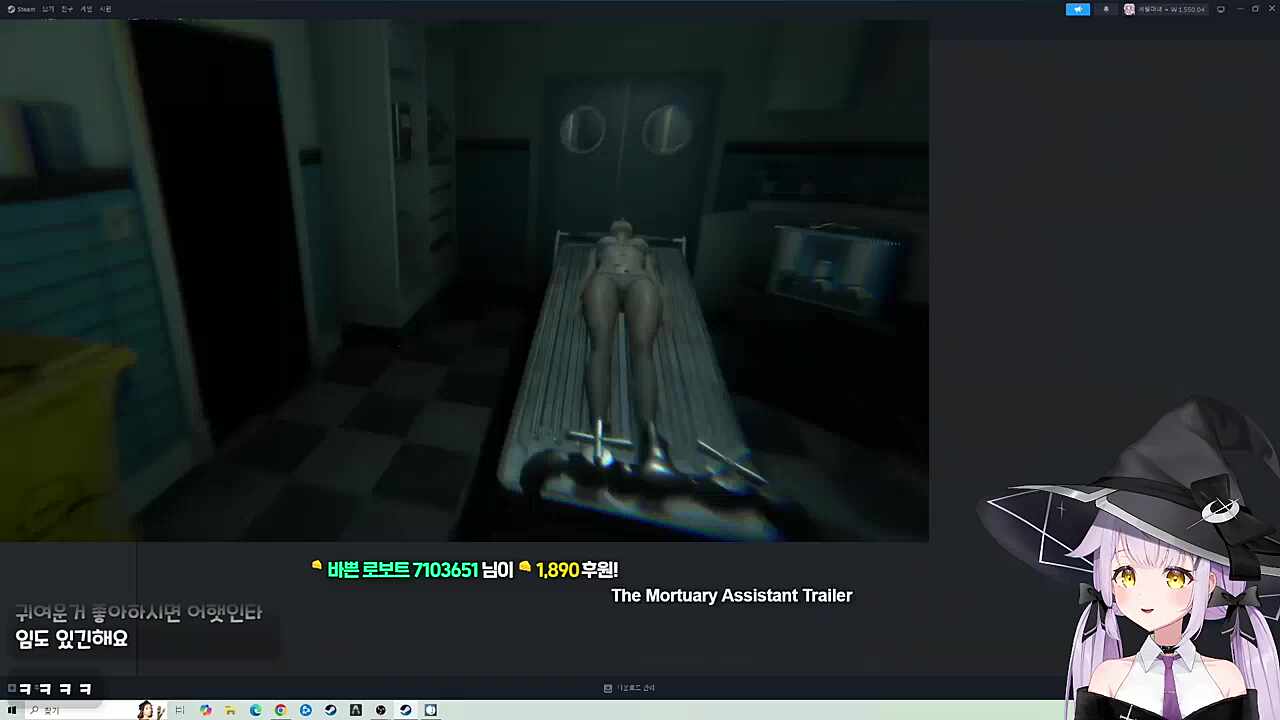This screenshot has width=1280, height=720.
Task: Switch Steam to Big Picture mode
Action: (1220, 9)
